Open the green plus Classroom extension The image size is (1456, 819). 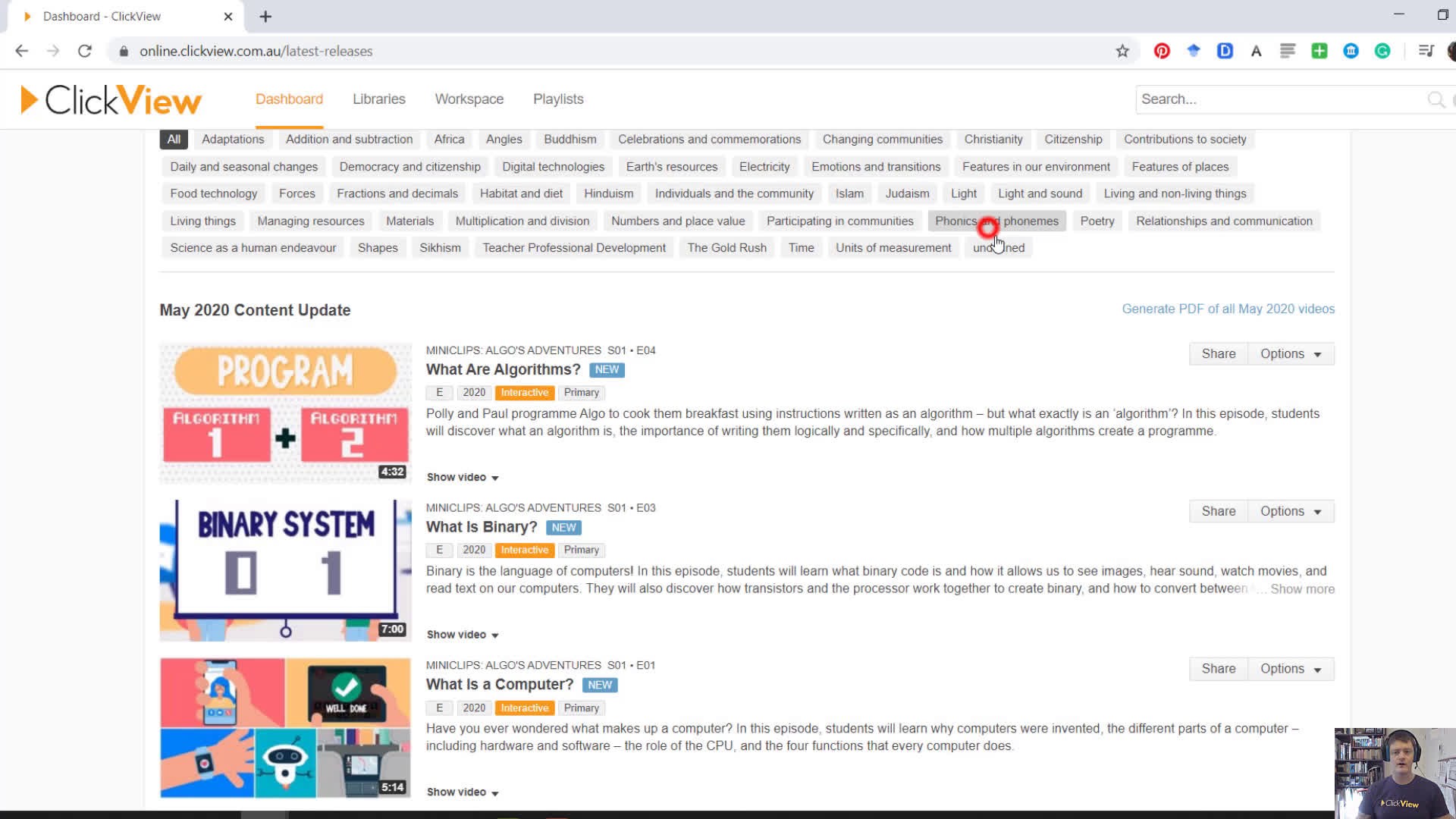[x=1319, y=51]
